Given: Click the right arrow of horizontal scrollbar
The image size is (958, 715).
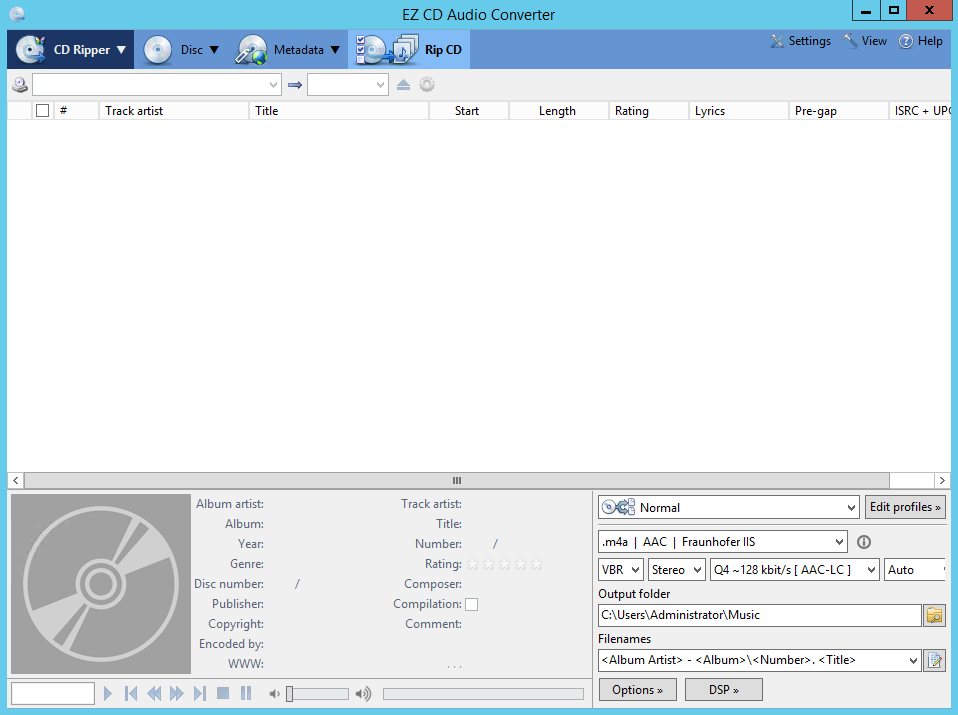Looking at the screenshot, I should click(942, 480).
